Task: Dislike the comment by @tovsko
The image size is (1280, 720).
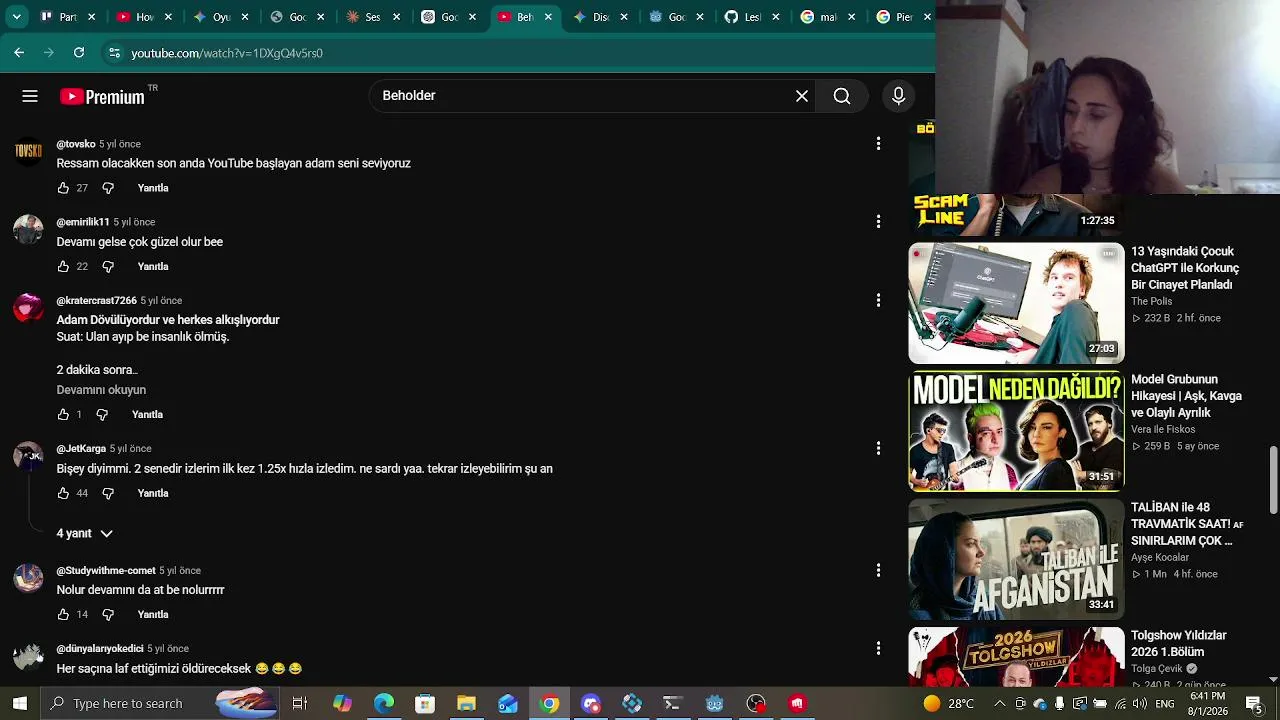Action: (x=108, y=188)
